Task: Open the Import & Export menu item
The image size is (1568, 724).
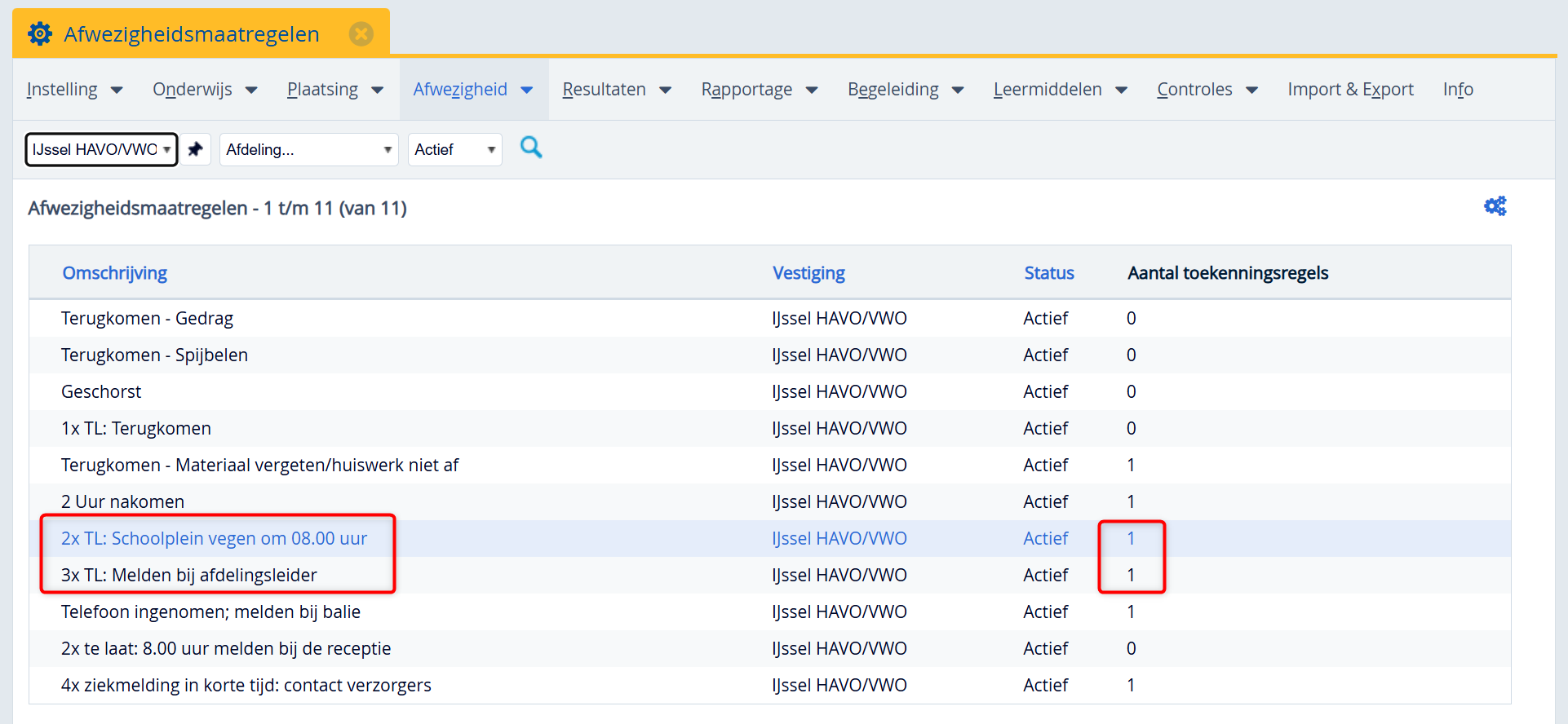Action: [x=1350, y=90]
